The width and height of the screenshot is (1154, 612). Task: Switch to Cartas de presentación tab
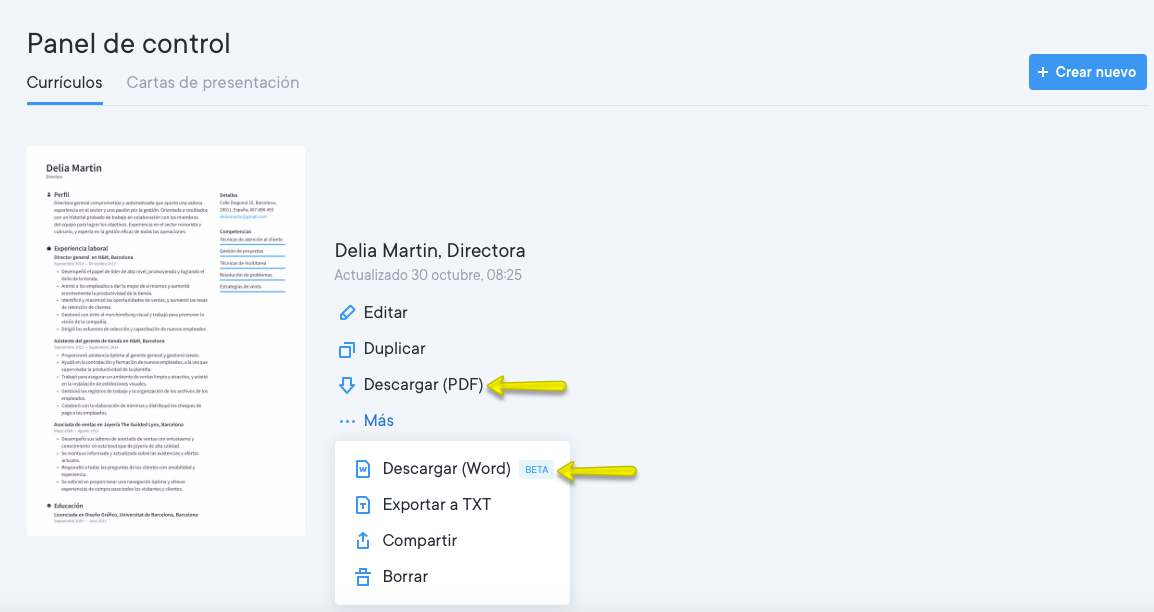coord(212,82)
